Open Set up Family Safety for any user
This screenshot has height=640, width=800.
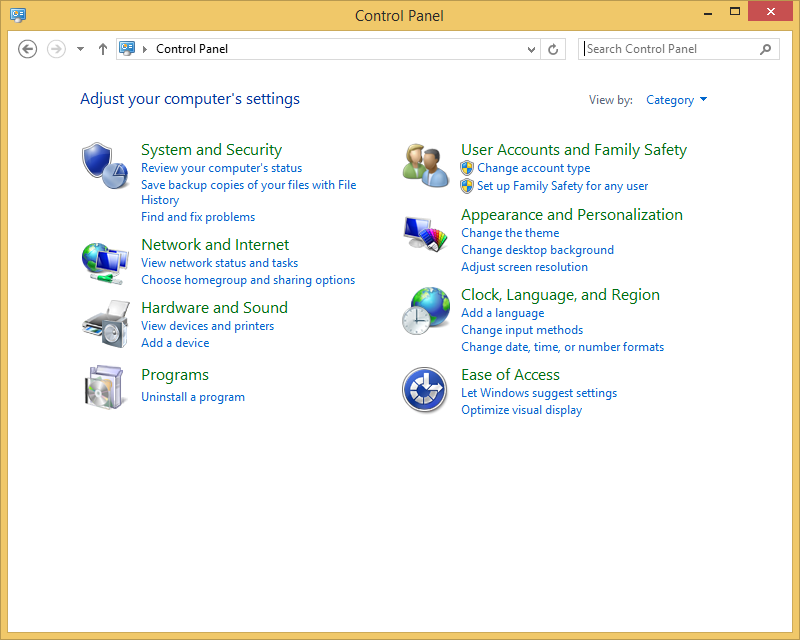563,186
